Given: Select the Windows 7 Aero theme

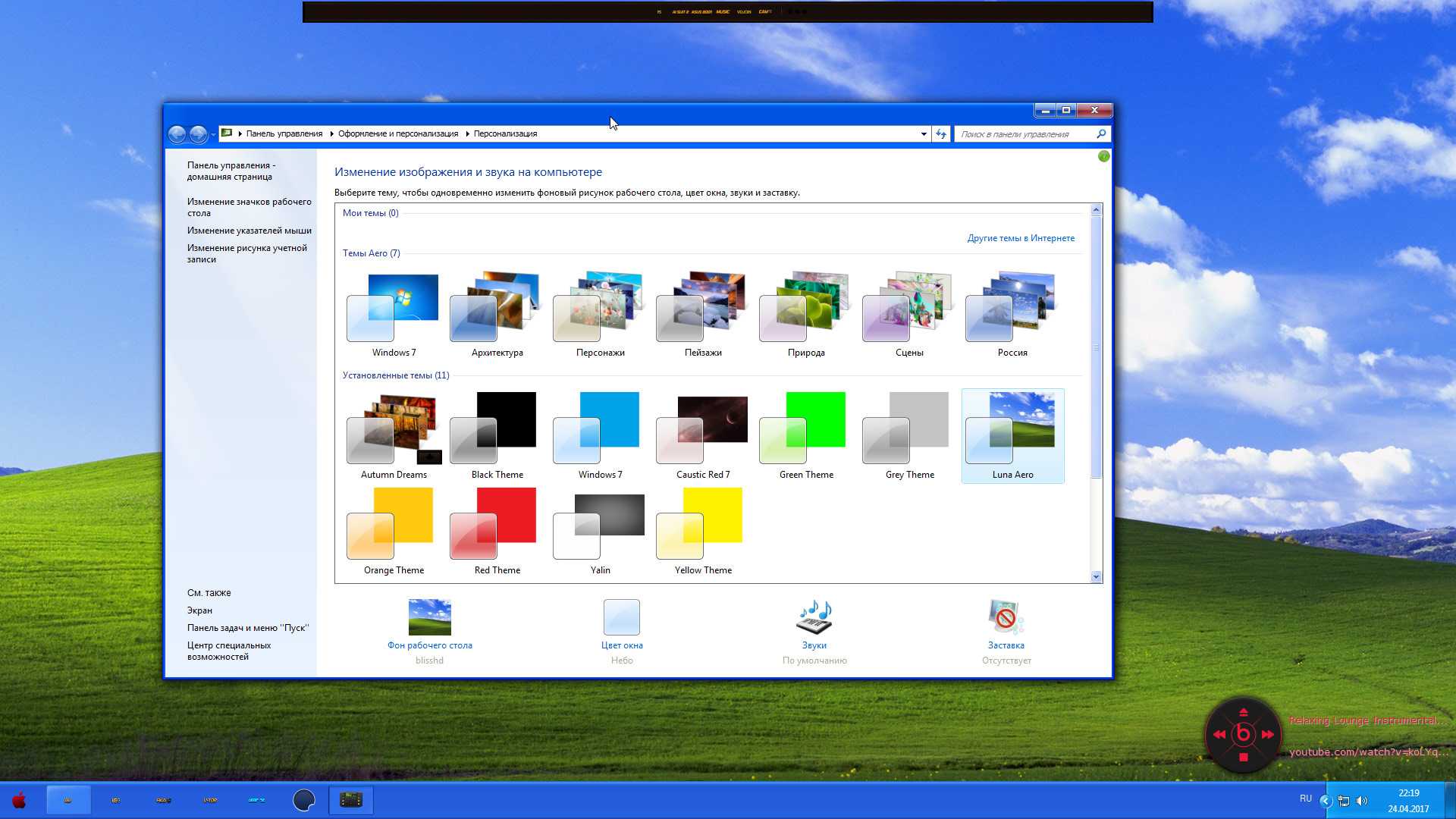Looking at the screenshot, I should click(x=394, y=310).
